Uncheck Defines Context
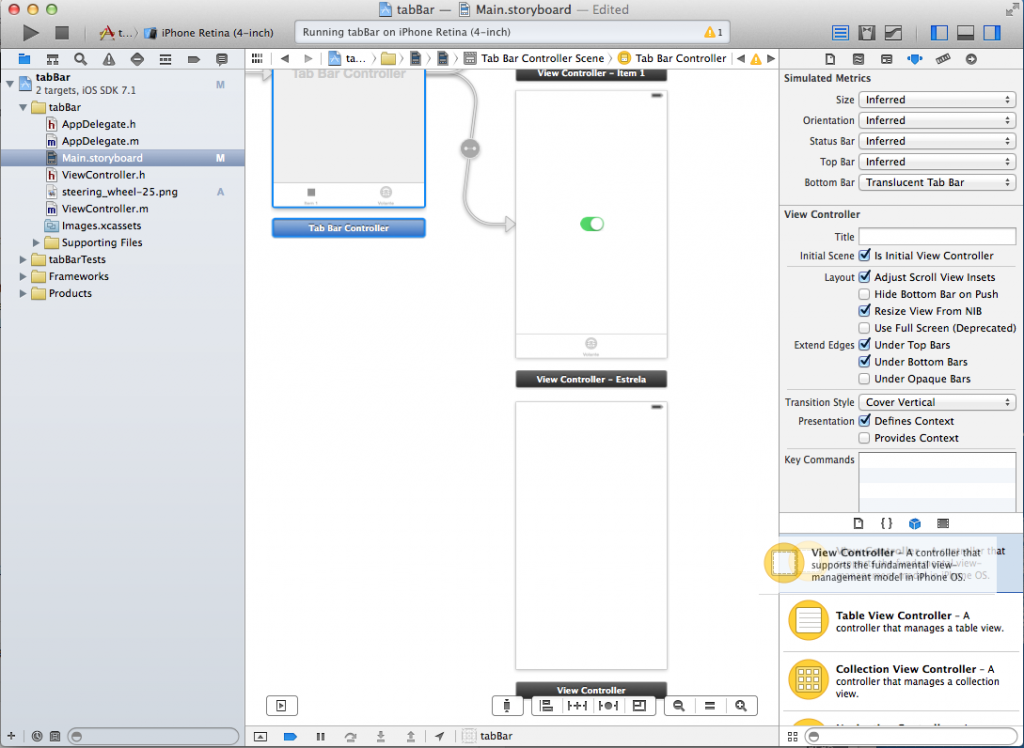Image resolution: width=1024 pixels, height=748 pixels. coord(864,421)
